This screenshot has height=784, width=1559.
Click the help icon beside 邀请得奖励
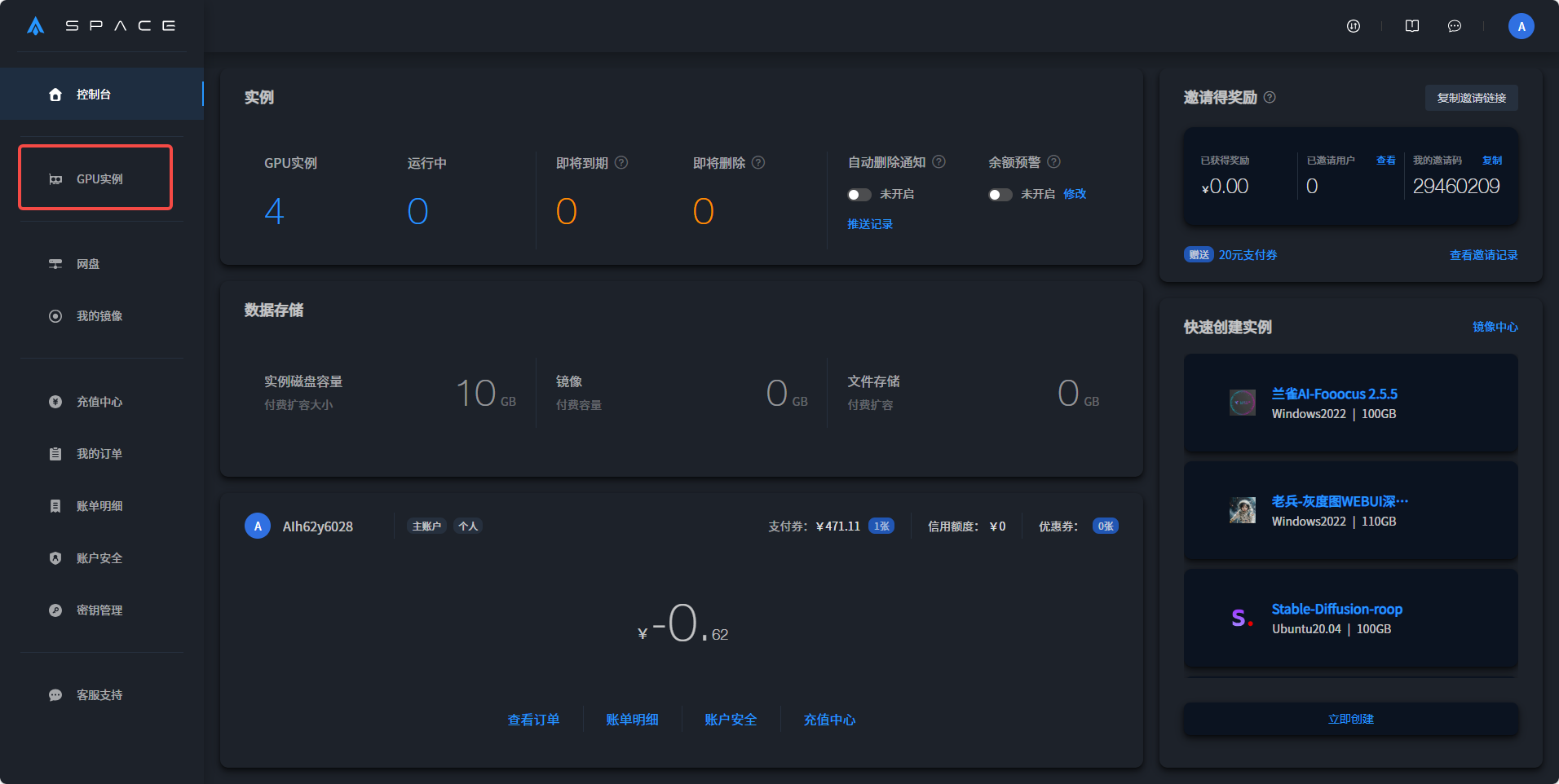tap(1270, 98)
